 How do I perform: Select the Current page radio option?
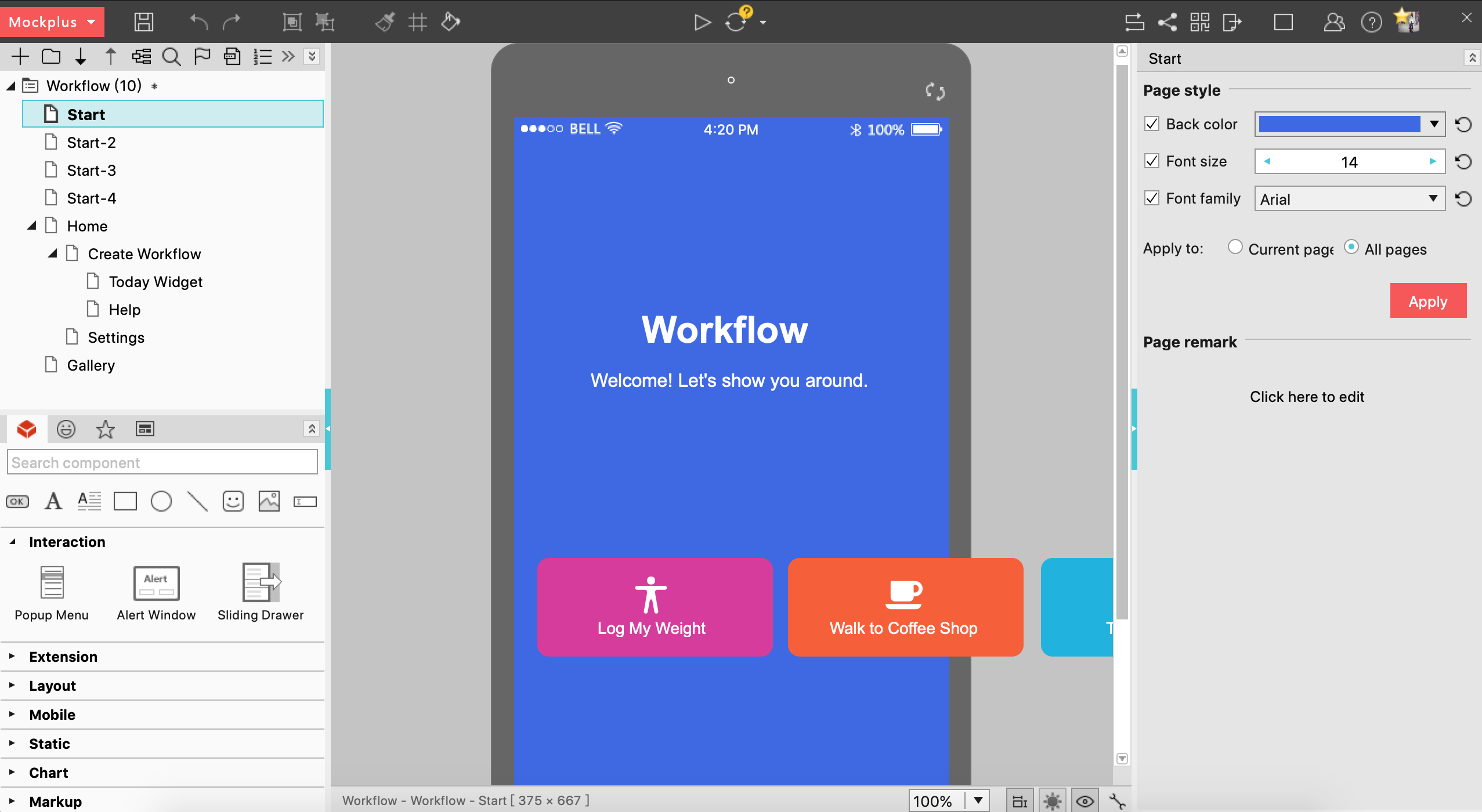point(1235,248)
